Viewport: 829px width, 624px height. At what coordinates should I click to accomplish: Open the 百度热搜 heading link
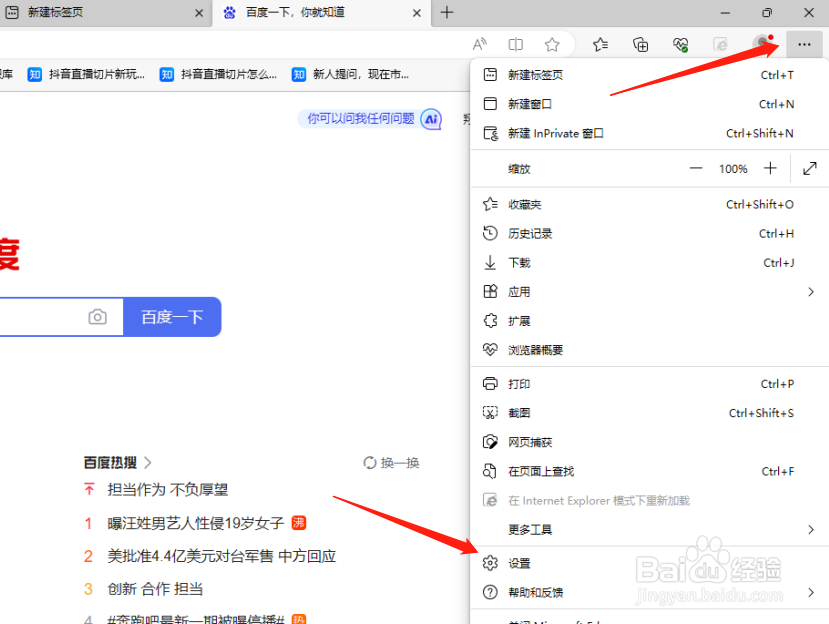pyautogui.click(x=117, y=463)
